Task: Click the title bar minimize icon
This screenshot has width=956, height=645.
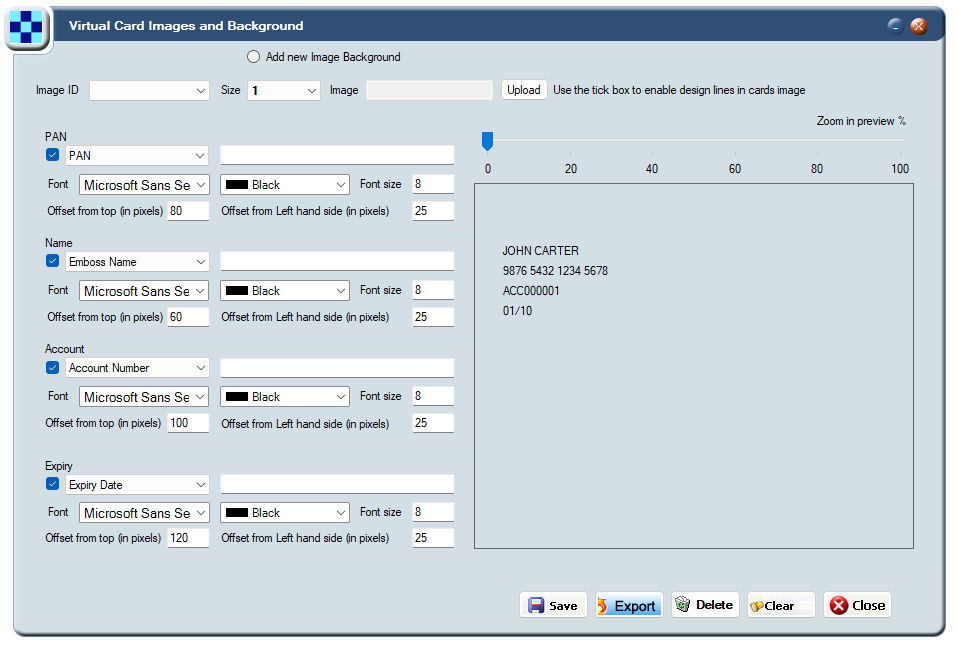Action: coord(895,26)
